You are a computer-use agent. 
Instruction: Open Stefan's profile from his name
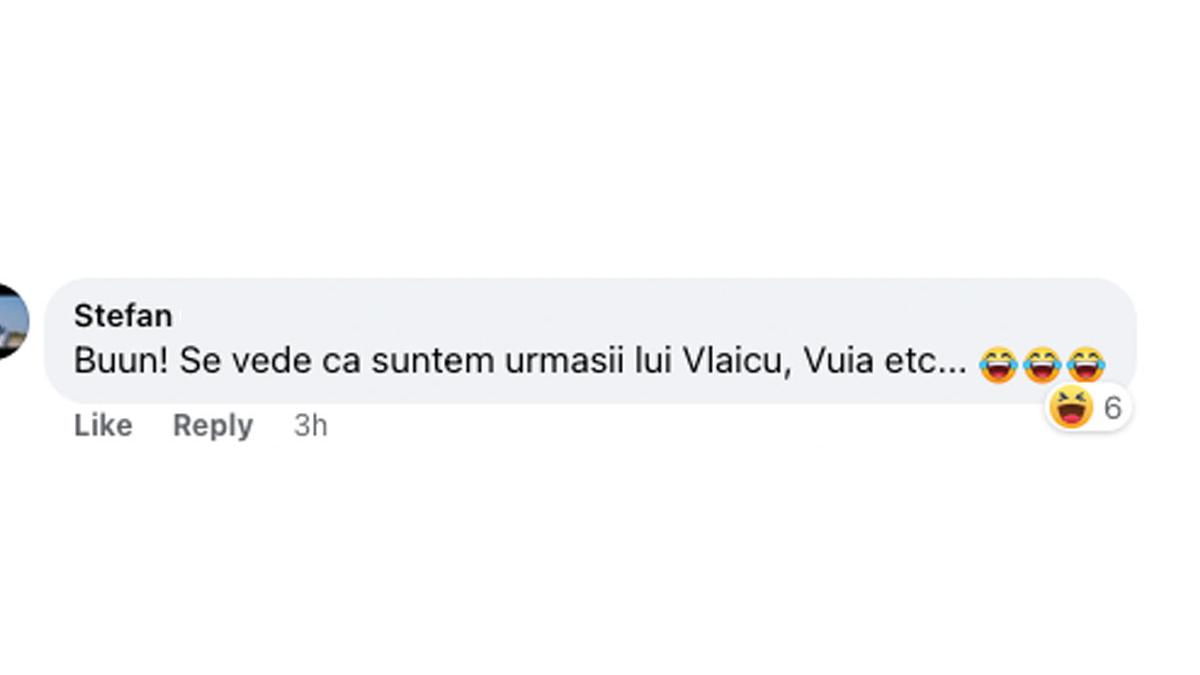pos(124,315)
